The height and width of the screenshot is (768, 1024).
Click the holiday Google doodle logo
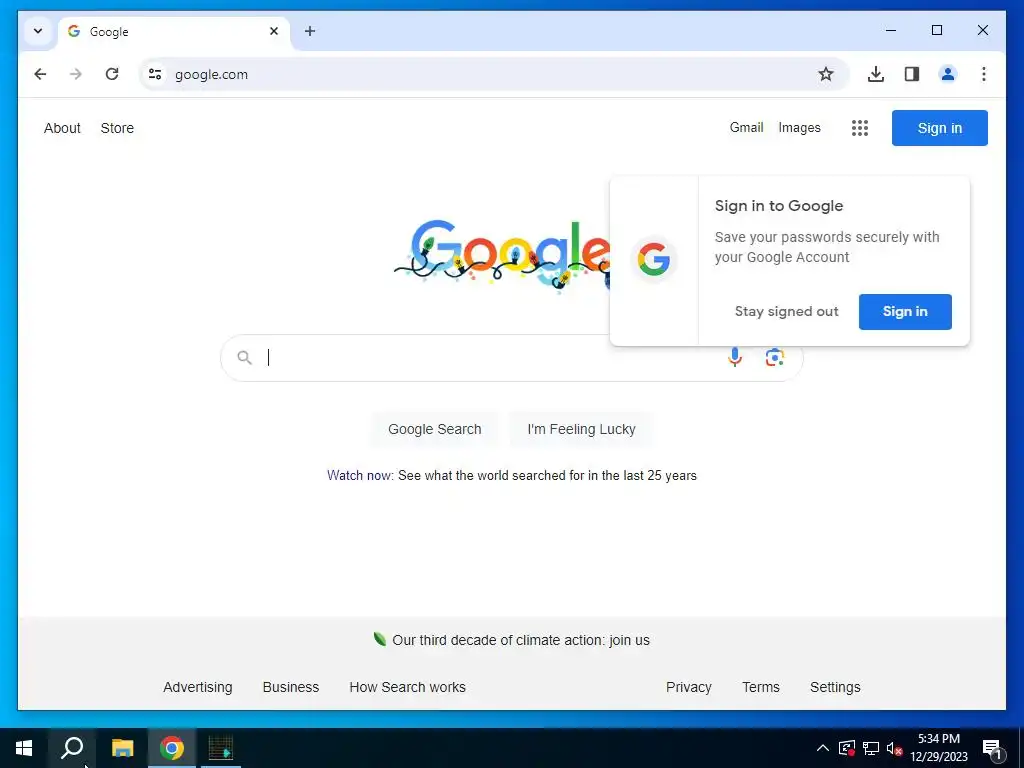click(x=502, y=255)
